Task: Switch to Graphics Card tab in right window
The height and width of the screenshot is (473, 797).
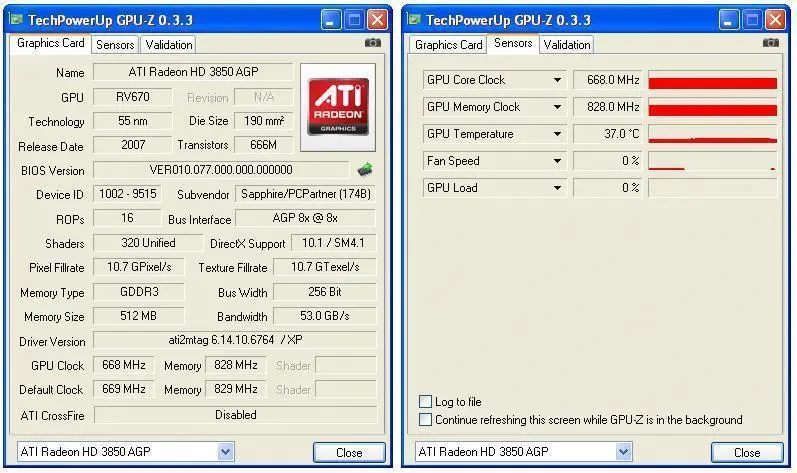Action: [x=448, y=45]
